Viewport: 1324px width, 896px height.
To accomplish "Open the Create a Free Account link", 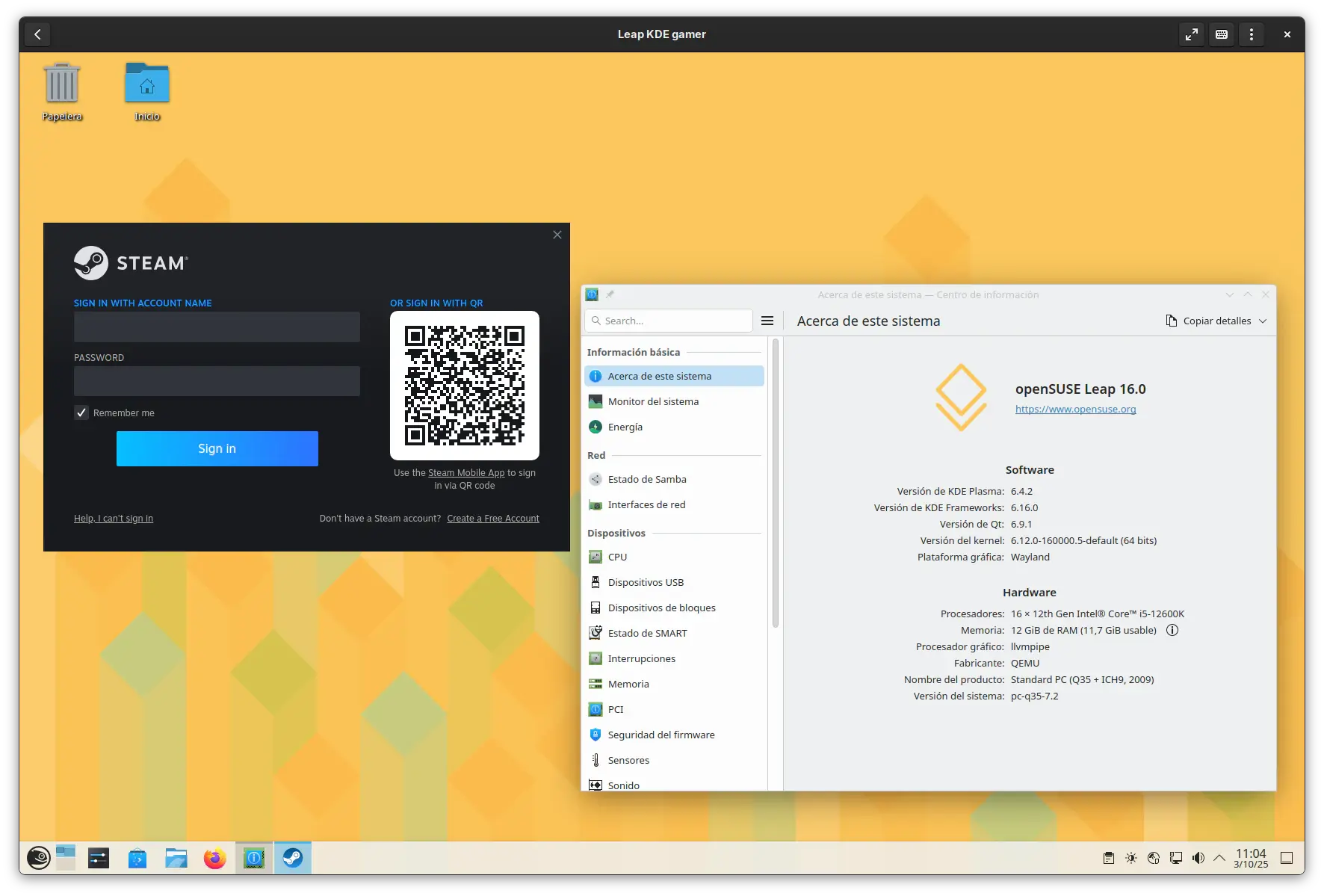I will point(492,519).
